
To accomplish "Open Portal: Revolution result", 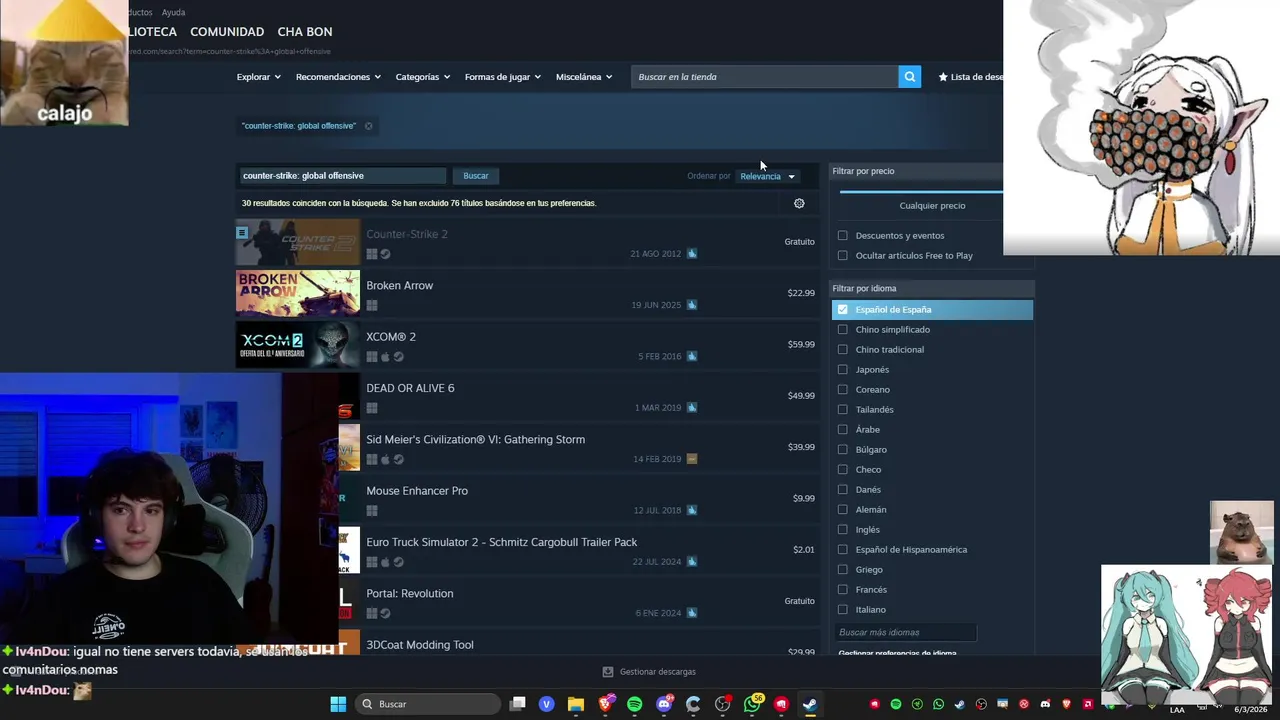I will (x=578, y=602).
